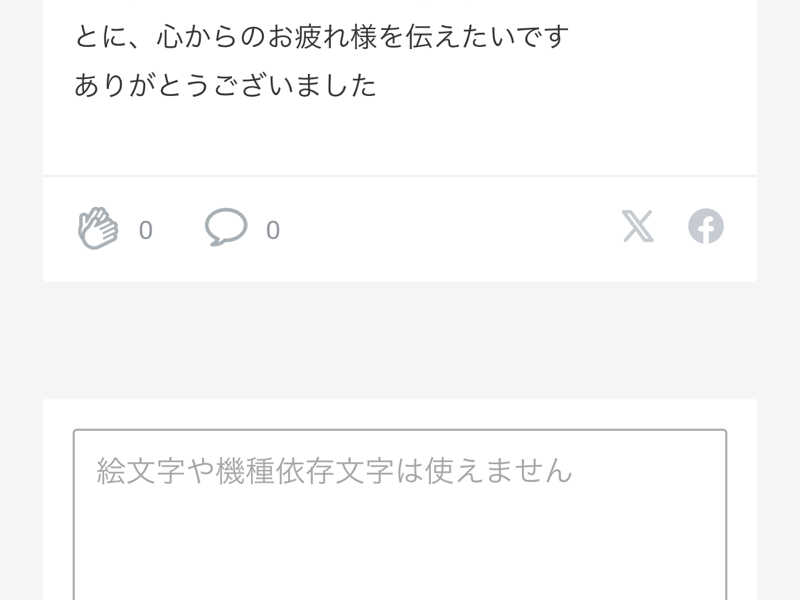Image resolution: width=800 pixels, height=600 pixels.
Task: Click the clap count showing 0
Action: 145,231
